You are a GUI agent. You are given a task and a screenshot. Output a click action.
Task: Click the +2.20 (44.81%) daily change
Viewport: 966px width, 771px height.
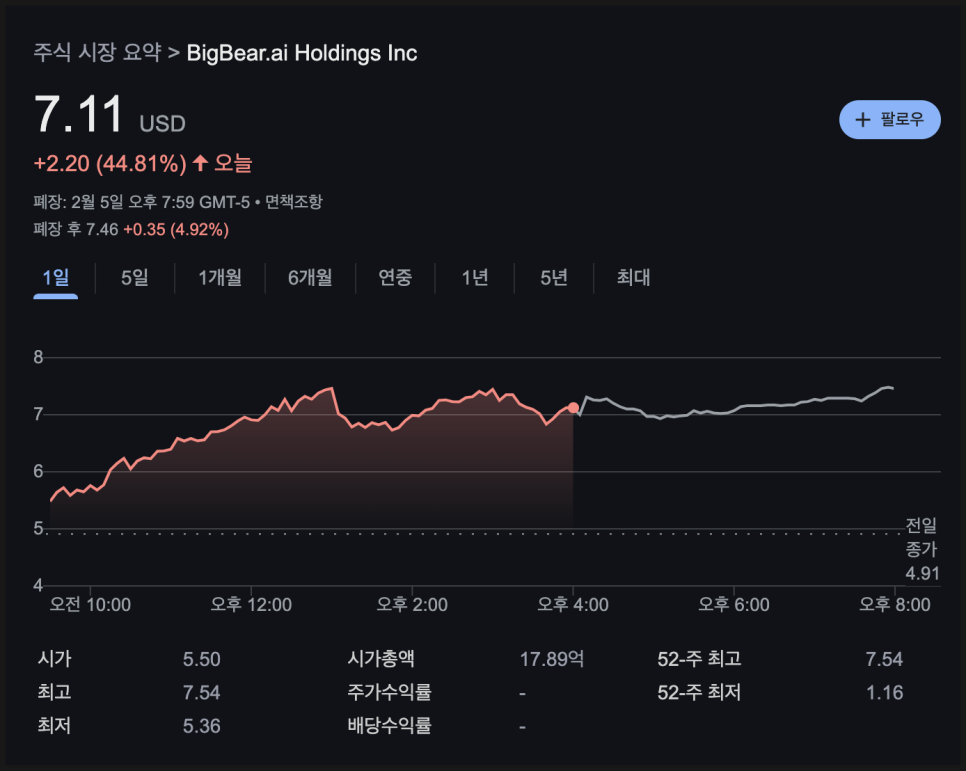pyautogui.click(x=110, y=164)
